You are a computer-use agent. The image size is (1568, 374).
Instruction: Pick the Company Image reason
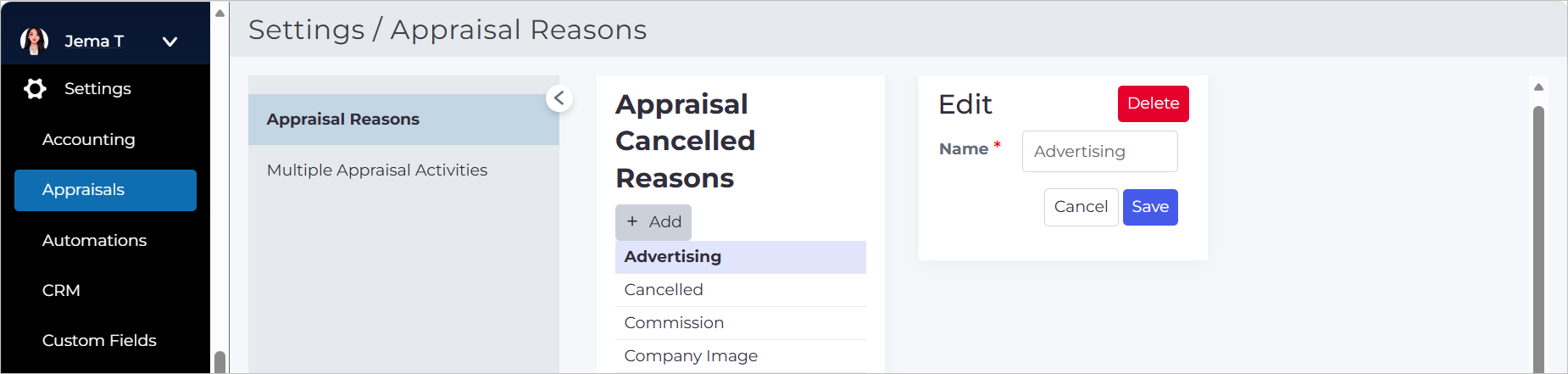[741, 356]
